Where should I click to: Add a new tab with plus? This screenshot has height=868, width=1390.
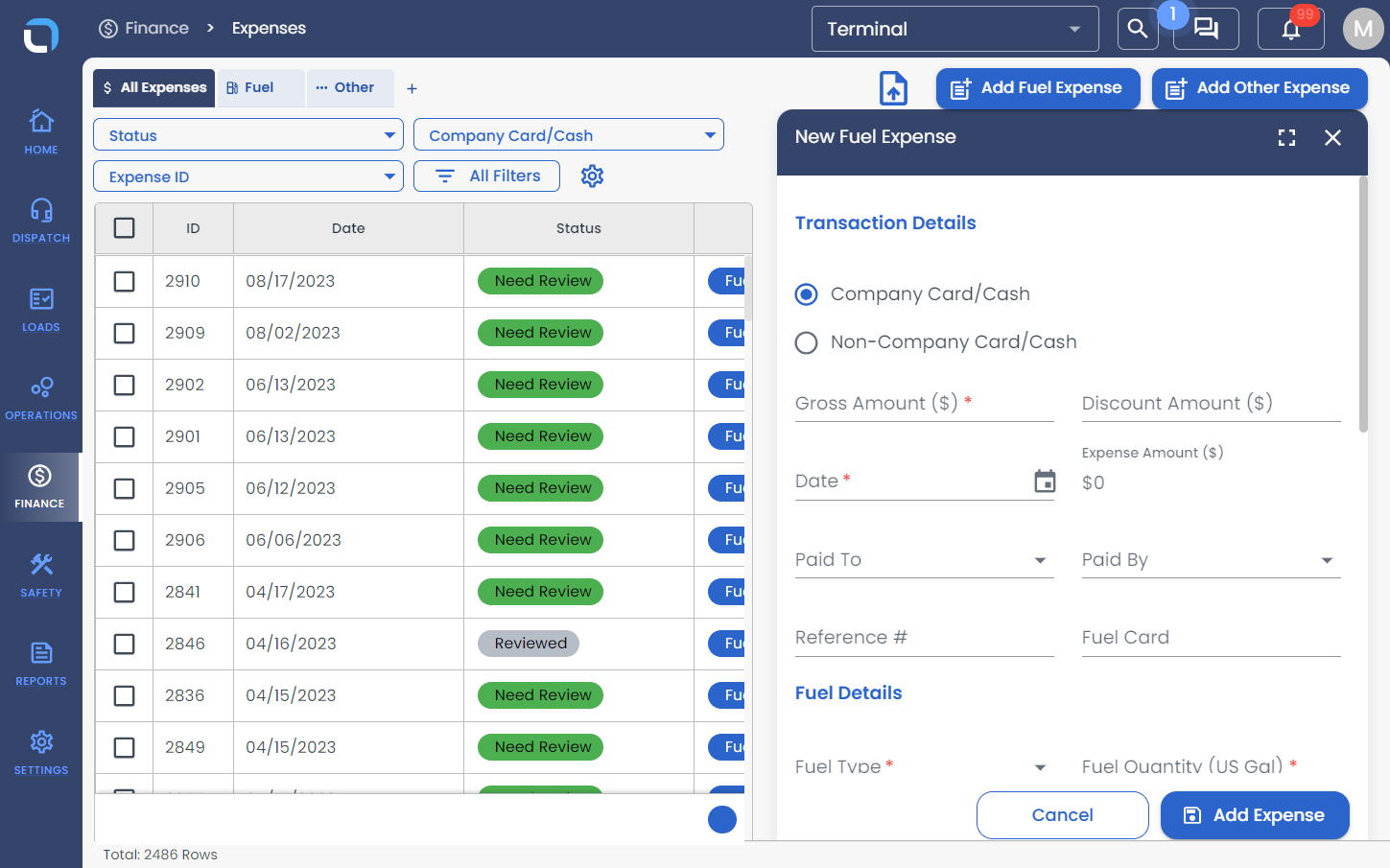[x=412, y=89]
